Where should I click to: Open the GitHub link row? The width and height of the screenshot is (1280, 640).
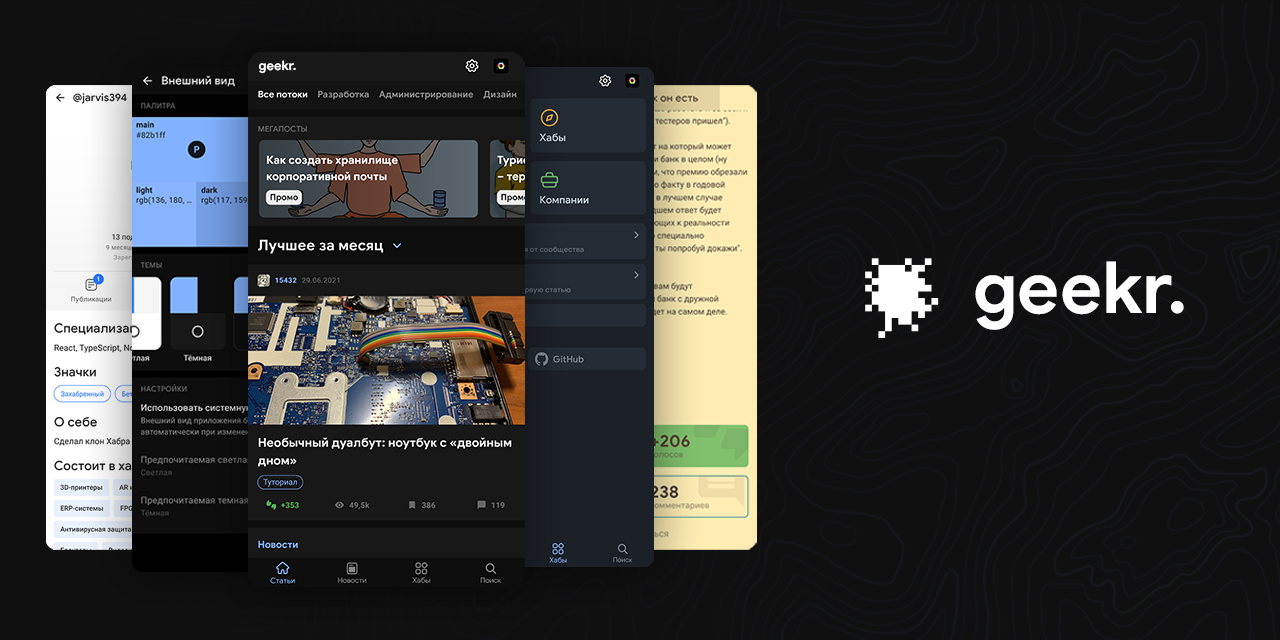pos(588,359)
